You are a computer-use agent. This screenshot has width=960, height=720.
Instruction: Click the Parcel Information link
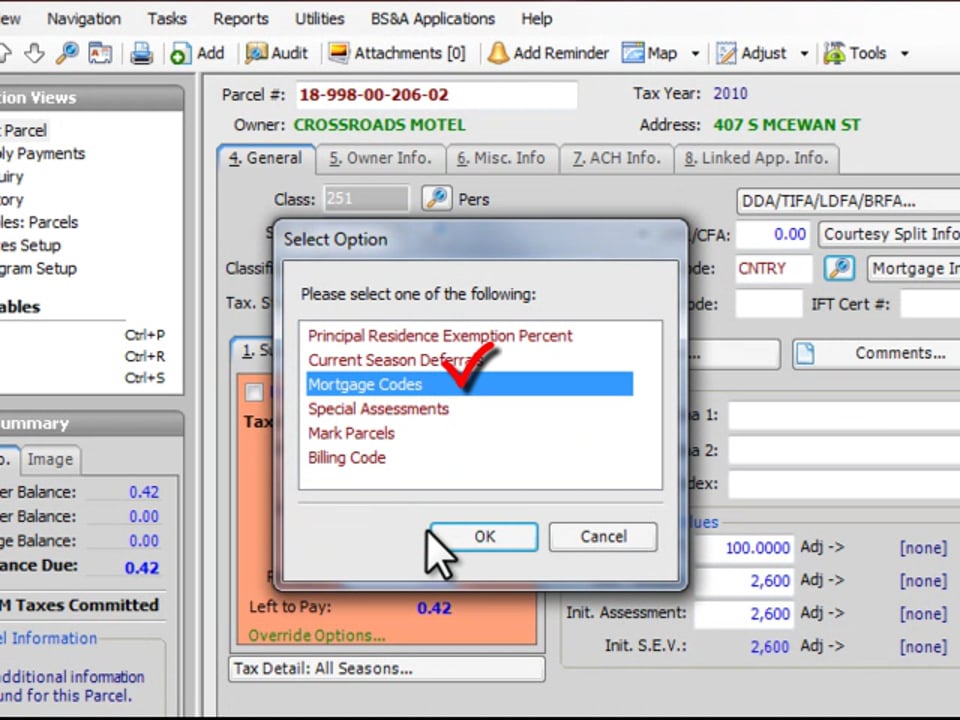point(48,638)
